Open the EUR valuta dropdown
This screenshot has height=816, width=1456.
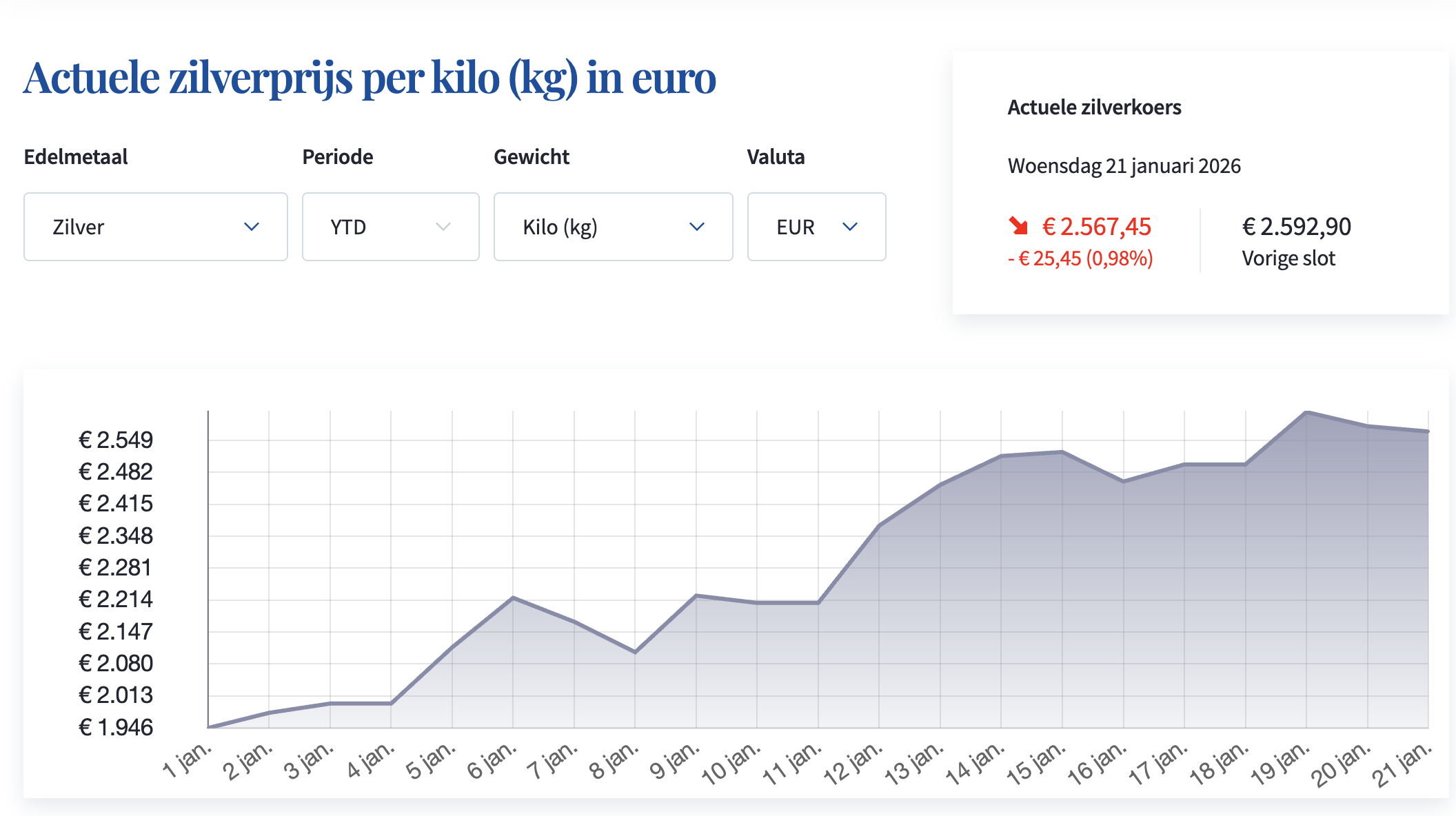816,227
